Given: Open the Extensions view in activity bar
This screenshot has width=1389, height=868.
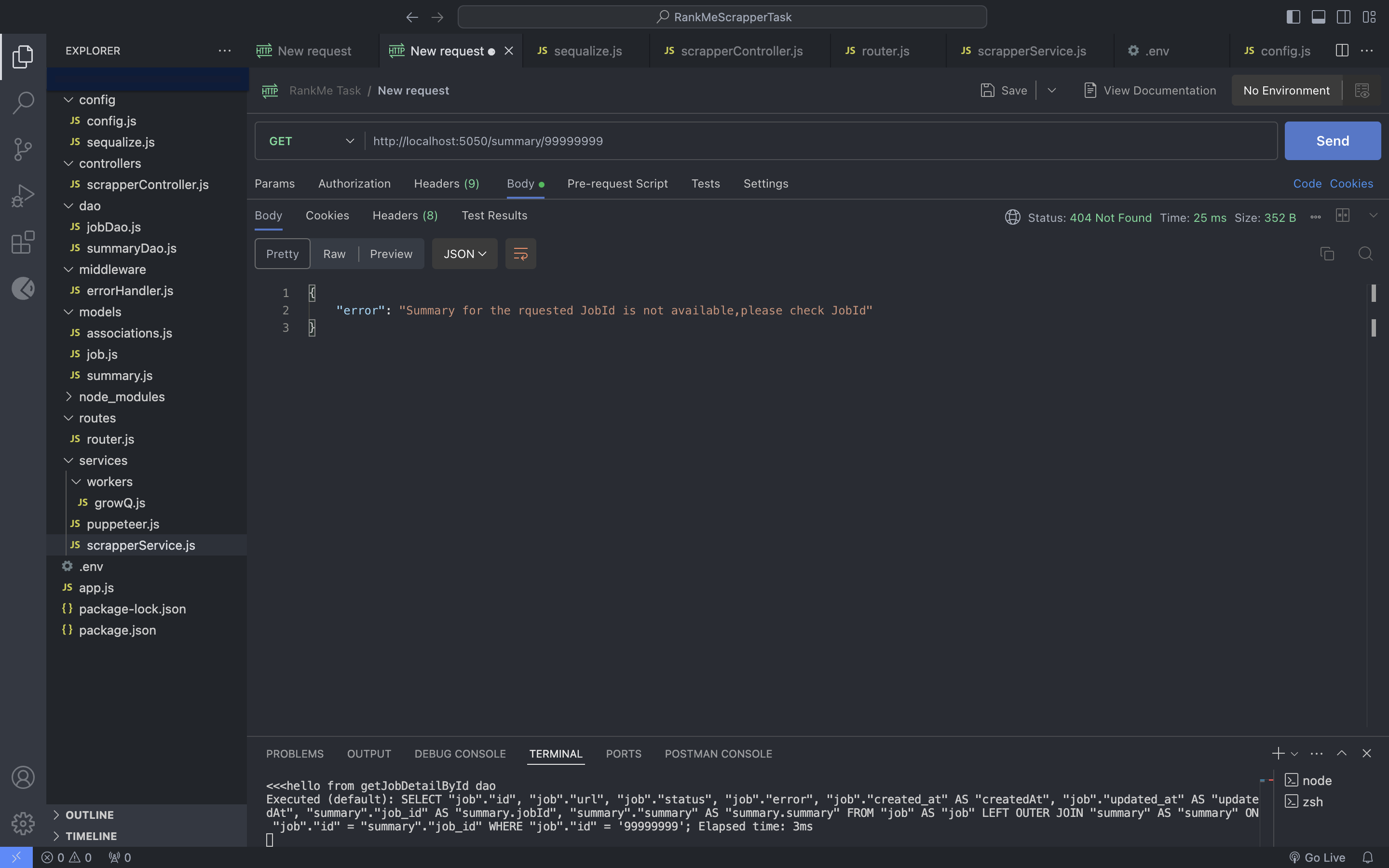Looking at the screenshot, I should 23,242.
